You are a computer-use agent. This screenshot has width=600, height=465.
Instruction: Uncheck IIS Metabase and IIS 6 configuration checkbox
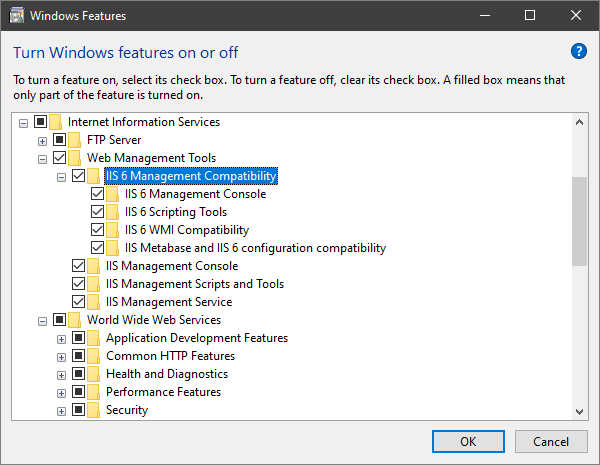click(98, 248)
